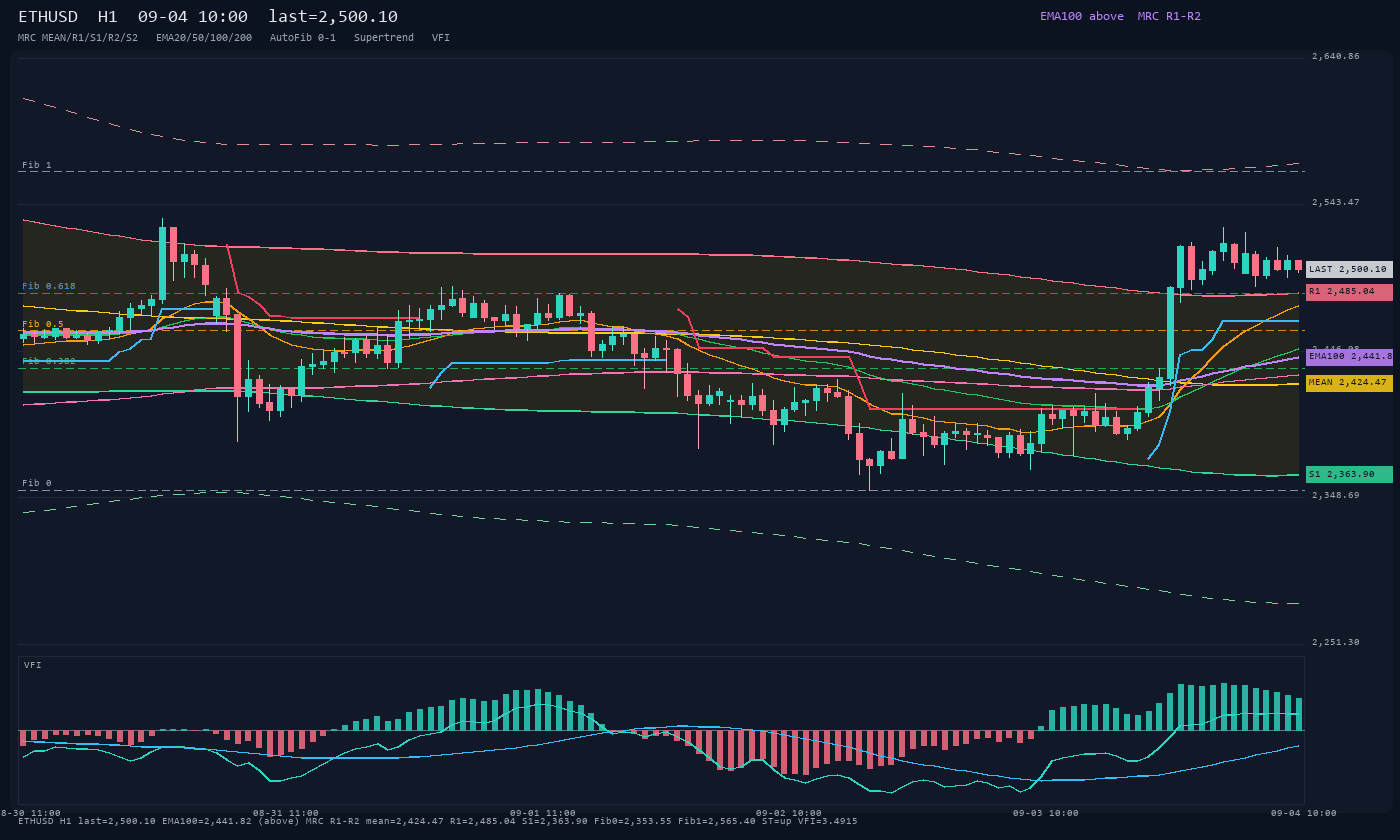Select the 'Fib 0' level label

37,483
